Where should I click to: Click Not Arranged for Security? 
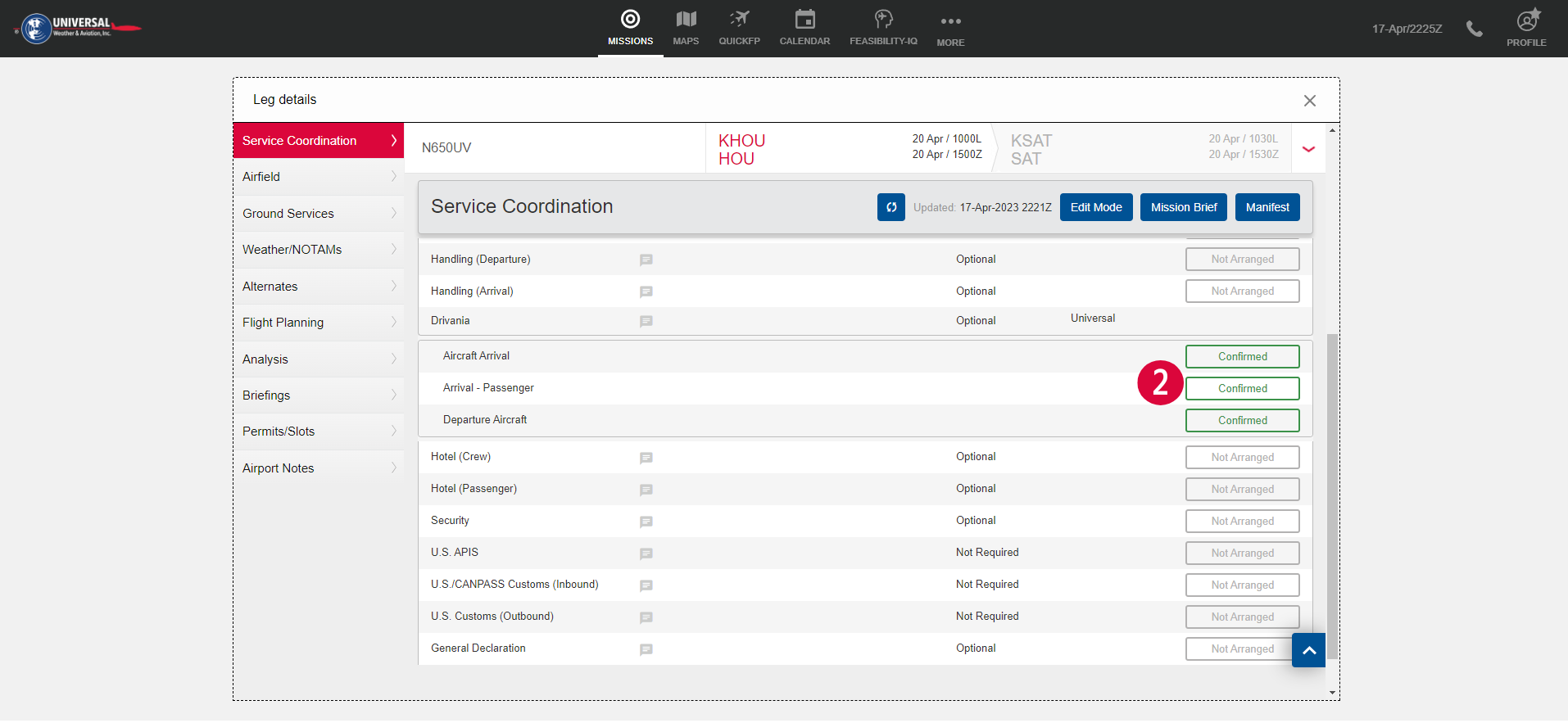pos(1242,522)
